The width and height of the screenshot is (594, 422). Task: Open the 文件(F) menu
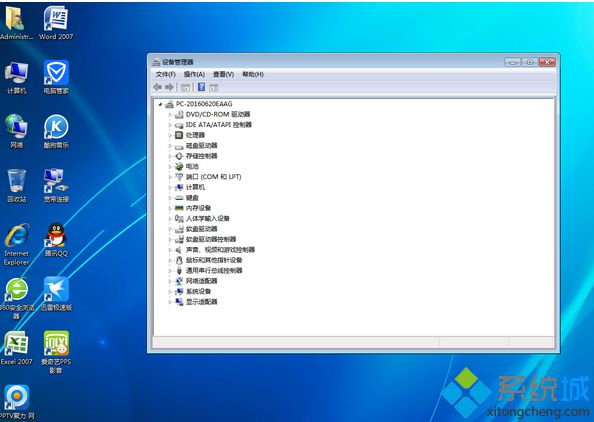coord(166,74)
